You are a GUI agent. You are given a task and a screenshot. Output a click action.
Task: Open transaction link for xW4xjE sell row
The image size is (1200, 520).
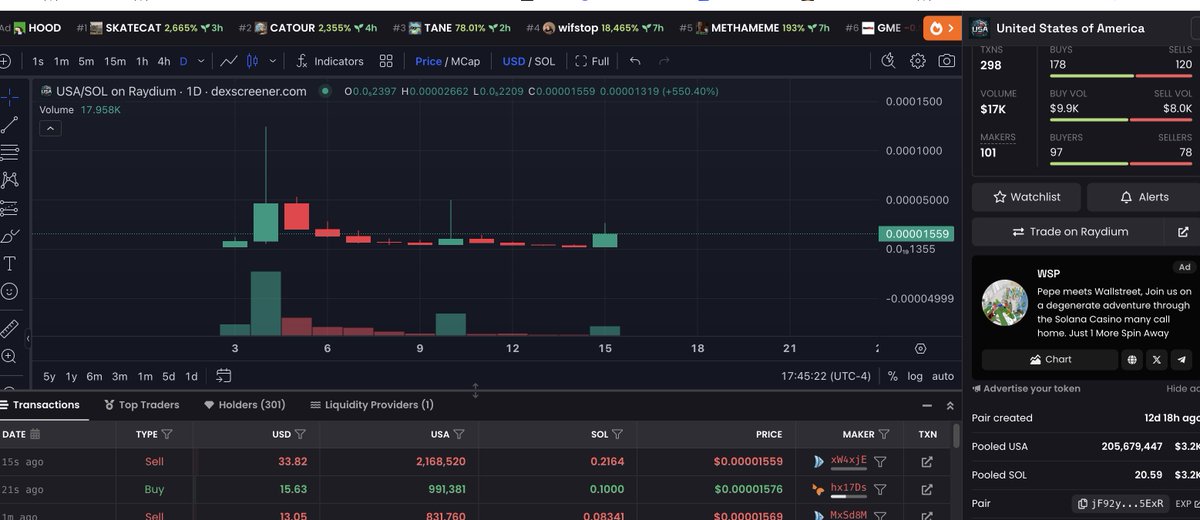(926, 462)
